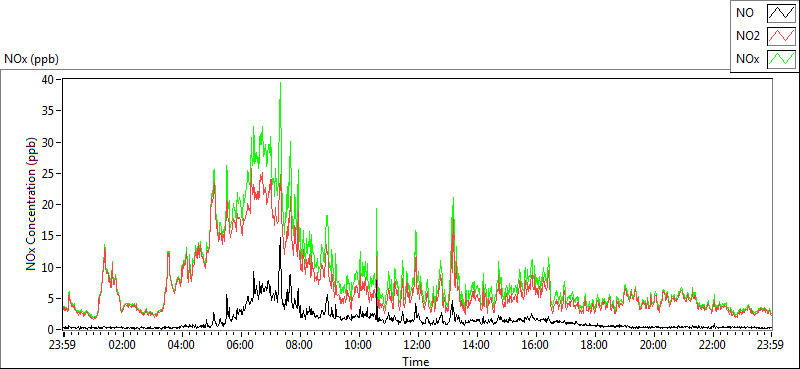The width and height of the screenshot is (800, 369).
Task: Select the NO legend label
Action: 745,14
